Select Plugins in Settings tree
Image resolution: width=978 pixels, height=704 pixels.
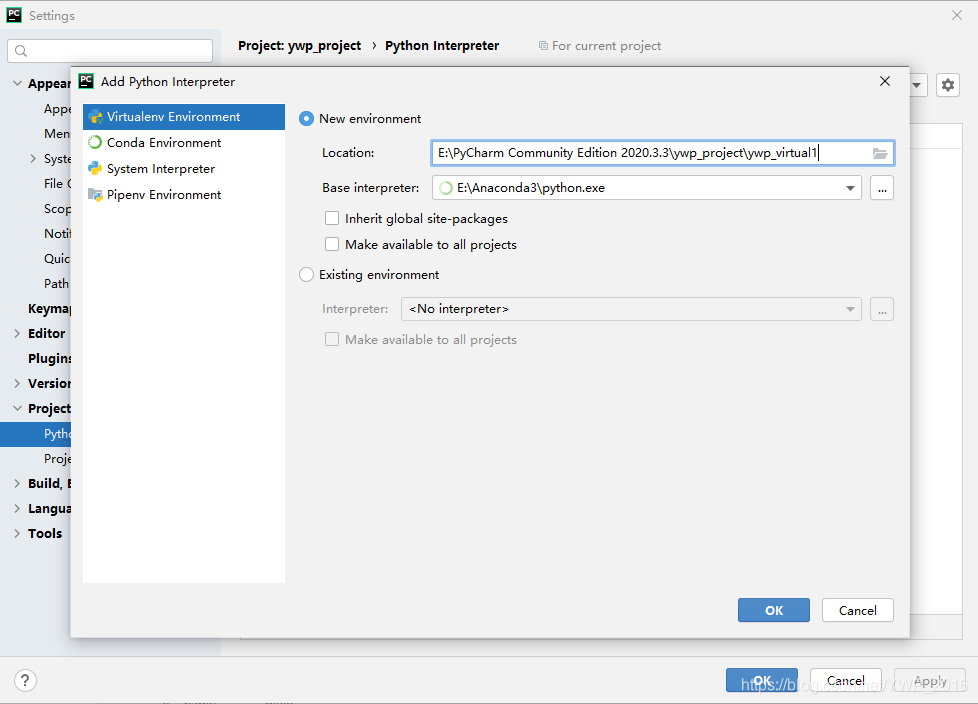(49, 359)
